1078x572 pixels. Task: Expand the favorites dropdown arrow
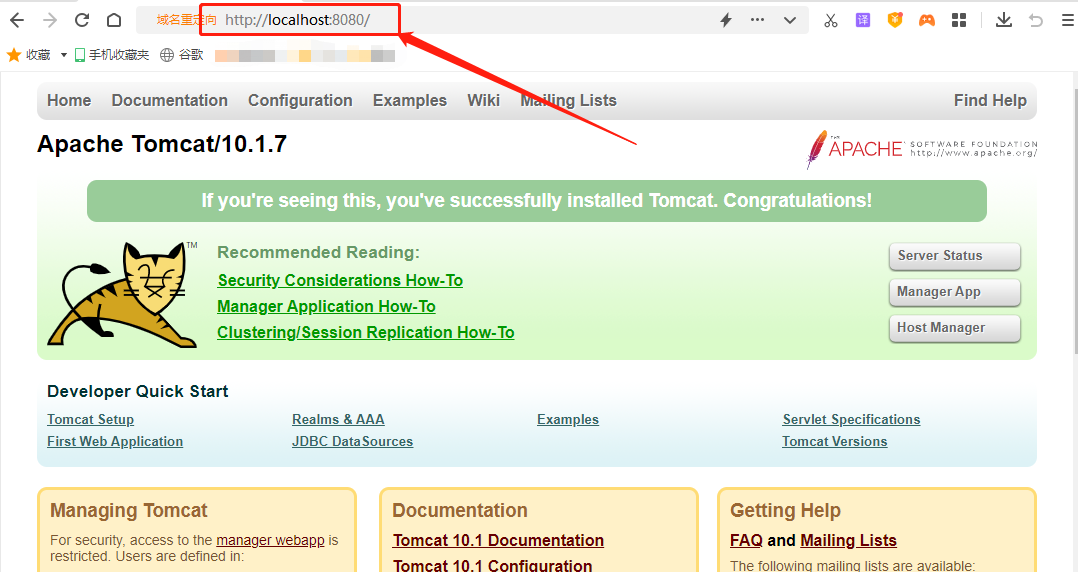64,55
